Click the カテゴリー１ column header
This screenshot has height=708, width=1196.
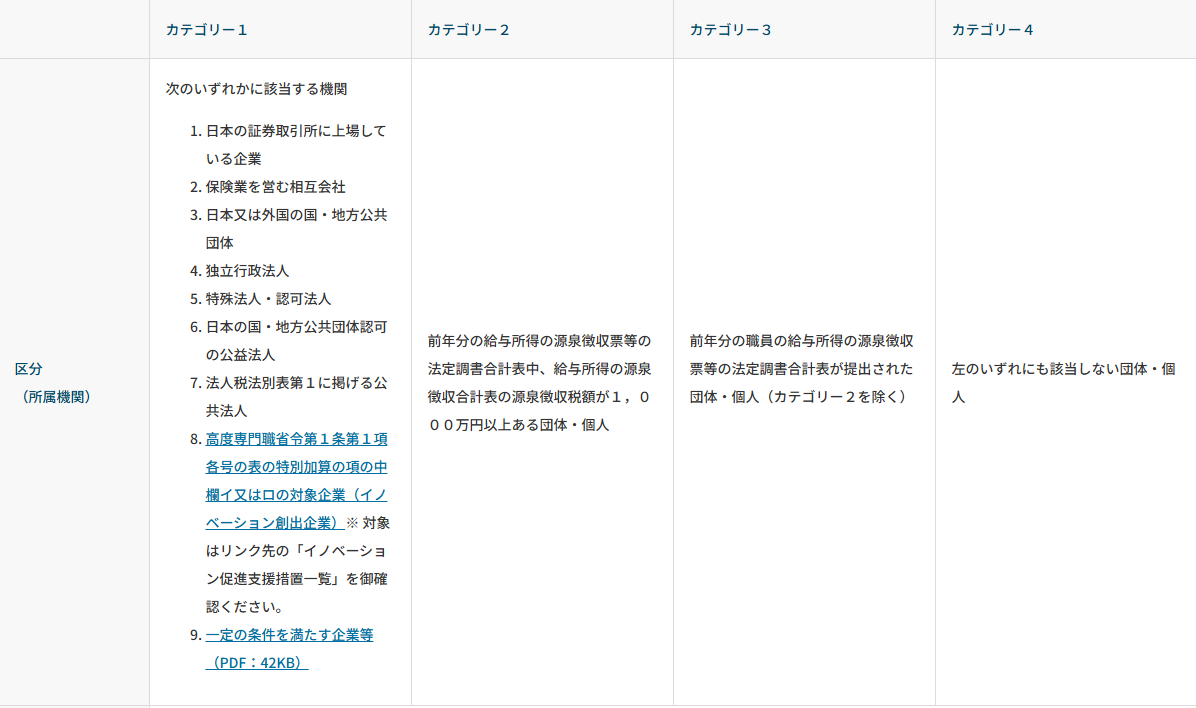point(206,30)
